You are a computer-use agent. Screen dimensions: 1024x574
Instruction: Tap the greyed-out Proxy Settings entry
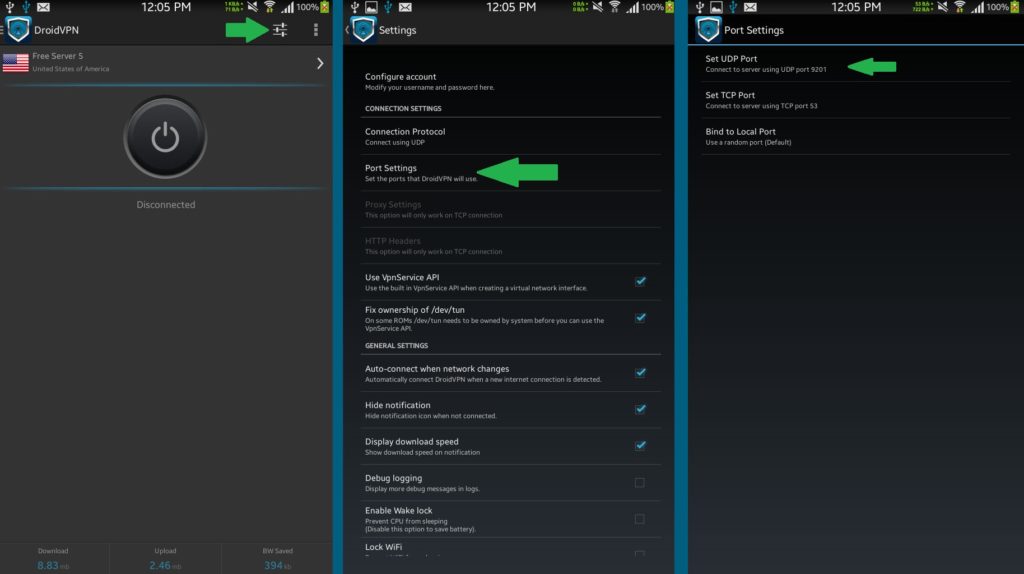click(510, 209)
